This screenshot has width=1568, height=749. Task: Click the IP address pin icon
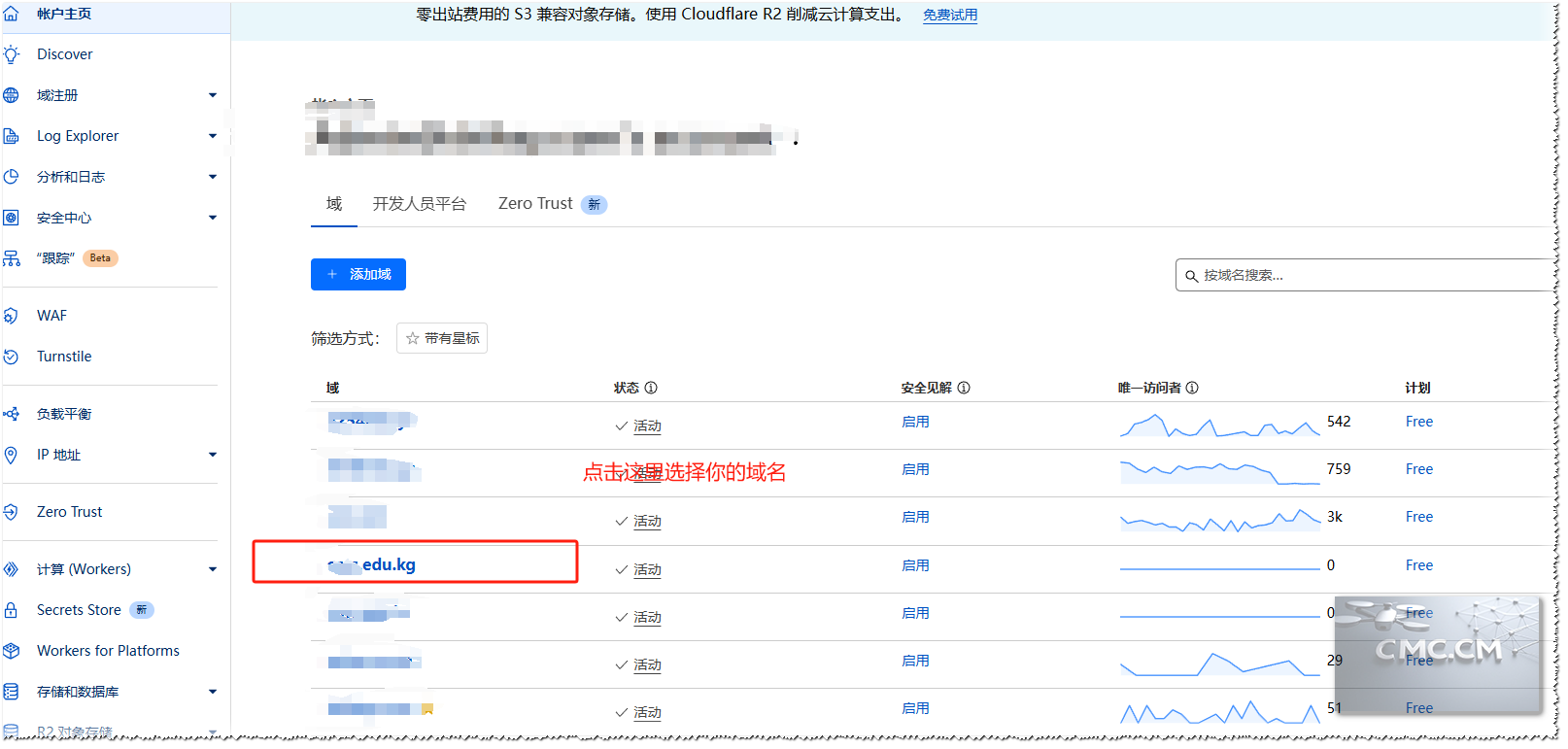11,455
